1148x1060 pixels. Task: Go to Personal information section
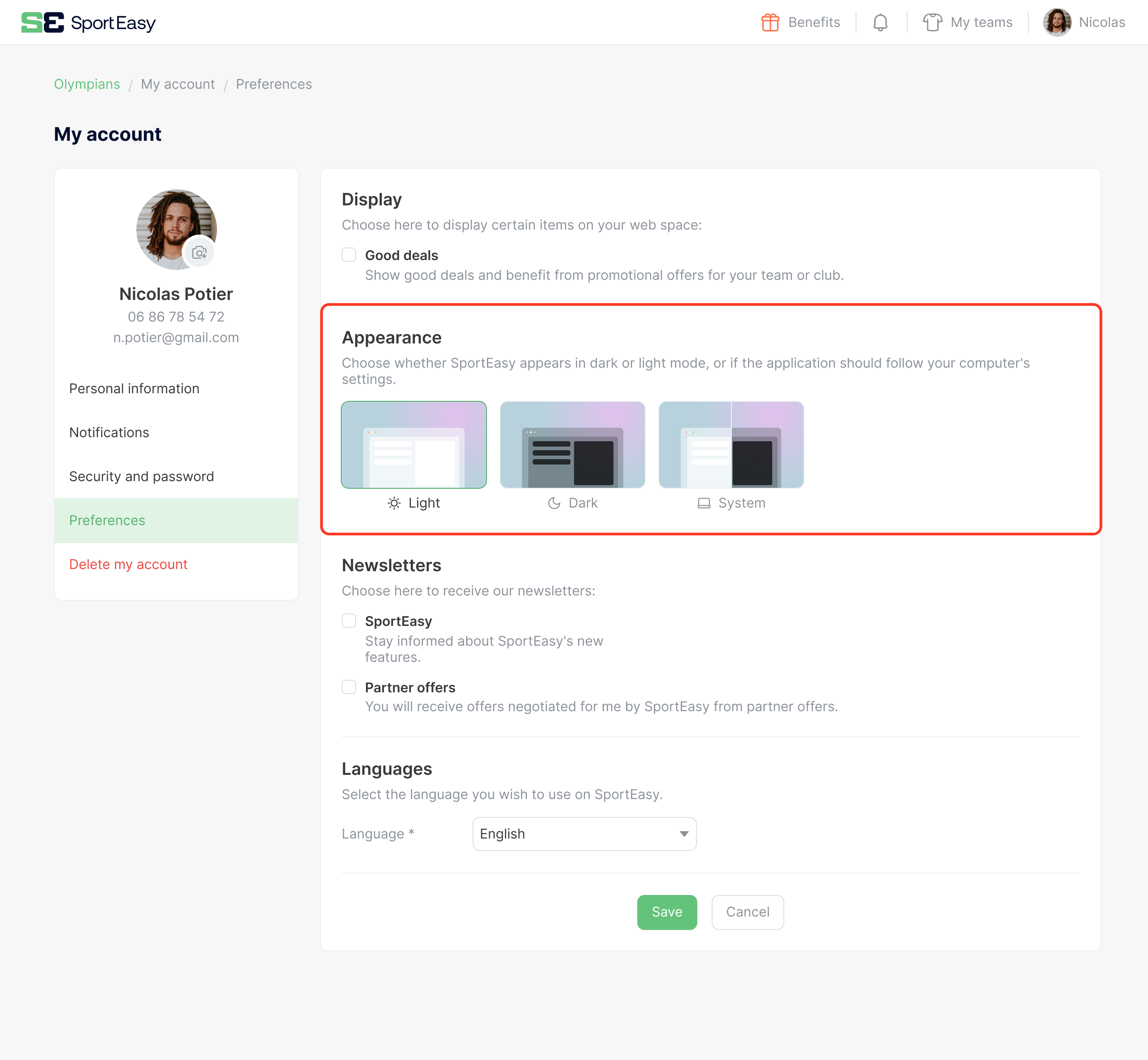point(134,388)
